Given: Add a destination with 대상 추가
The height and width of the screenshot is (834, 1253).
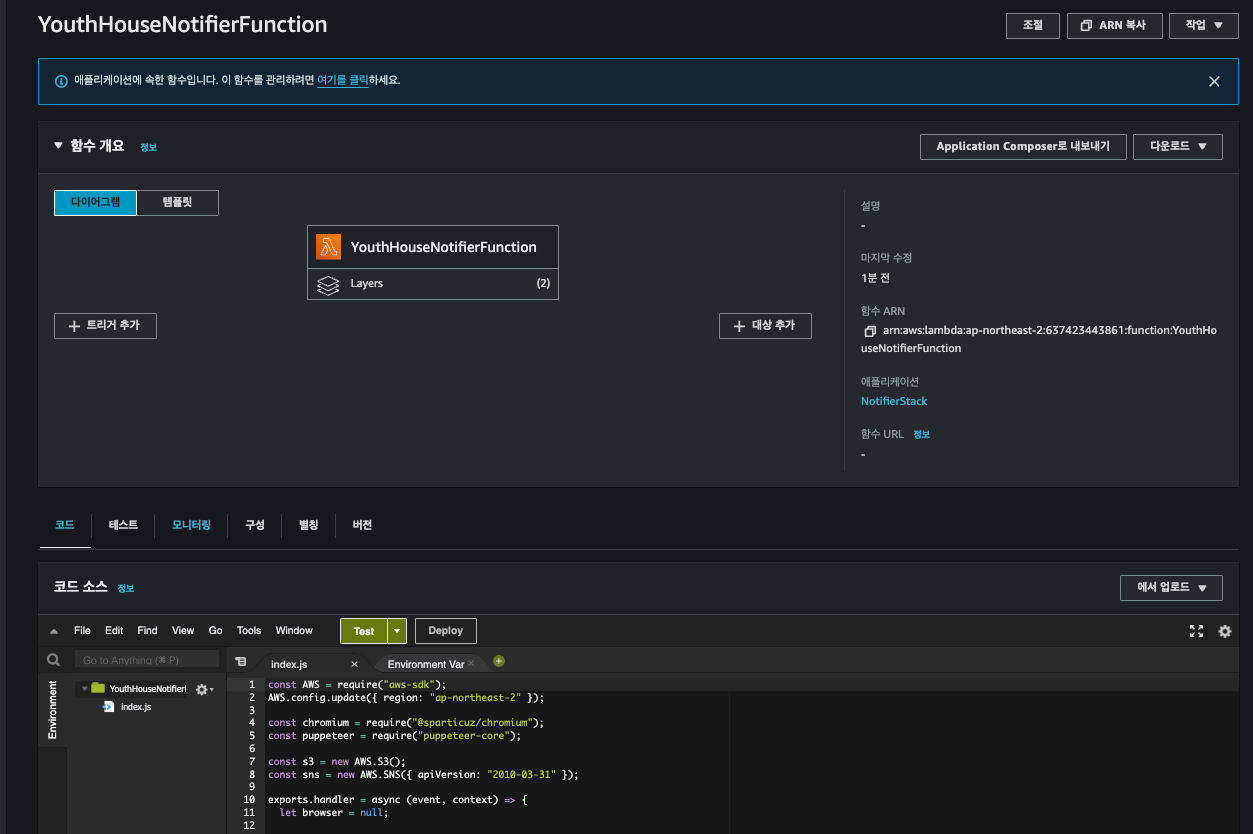Looking at the screenshot, I should click(x=765, y=325).
